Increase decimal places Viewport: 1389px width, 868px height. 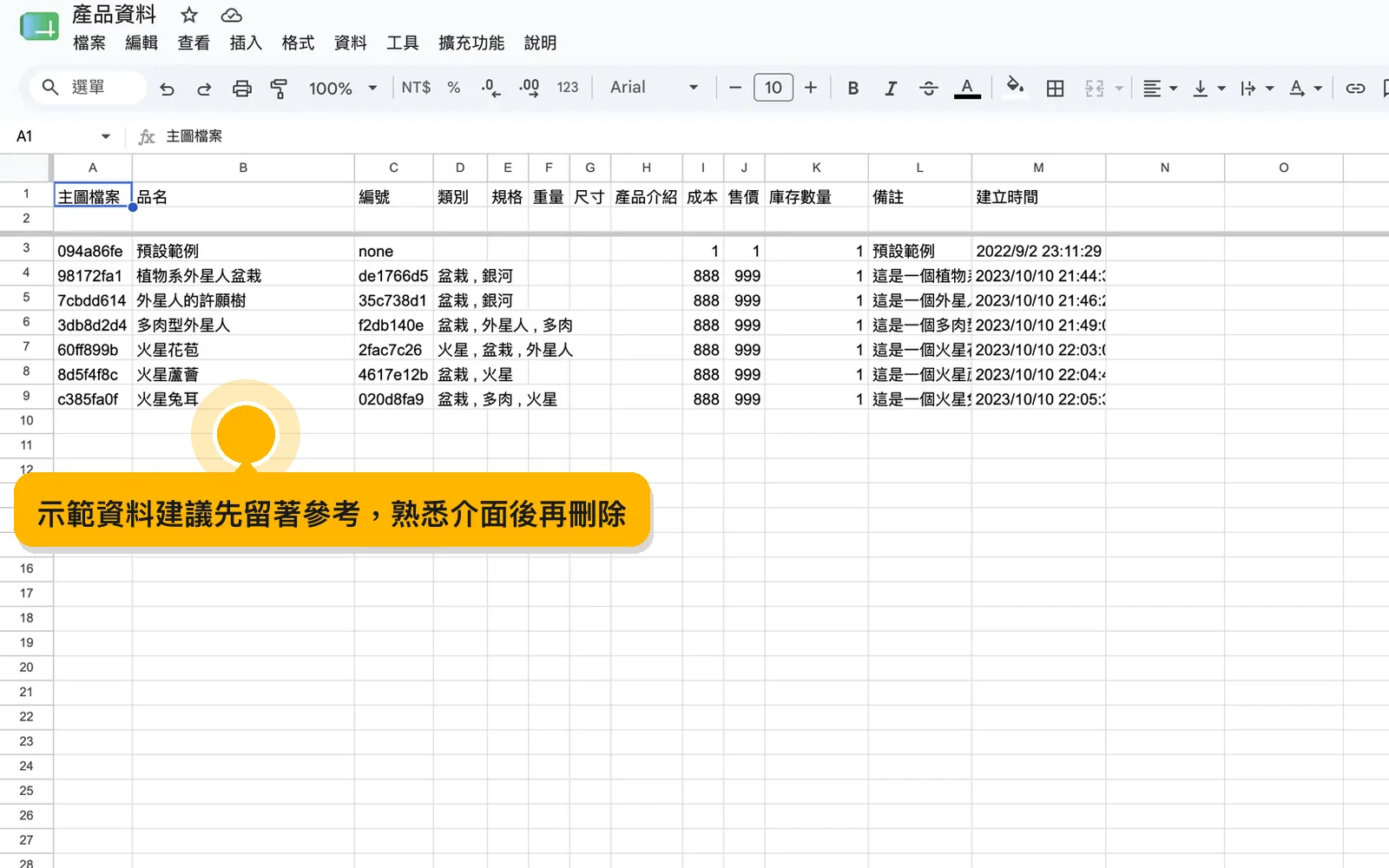[529, 88]
